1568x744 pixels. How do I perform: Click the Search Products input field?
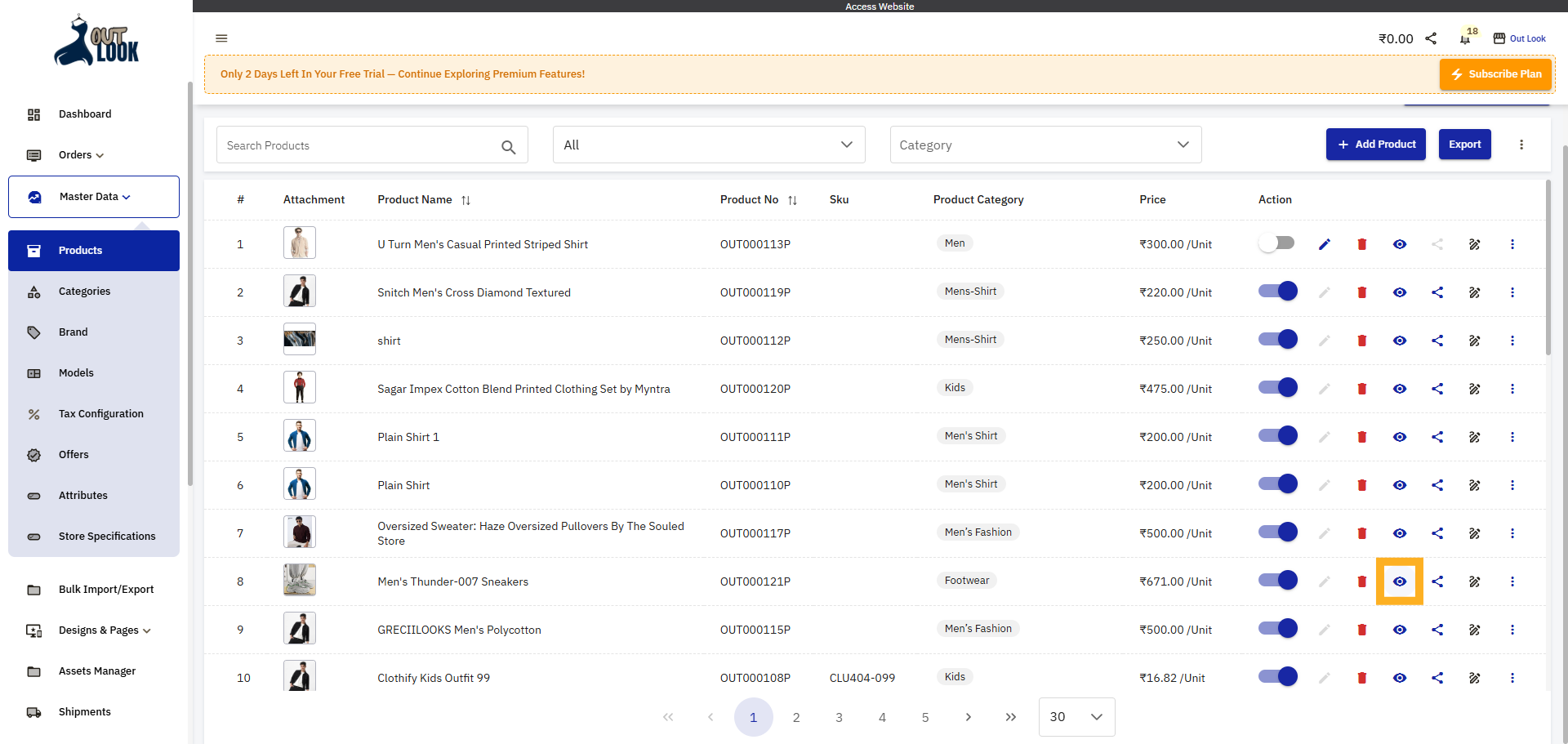[x=359, y=145]
